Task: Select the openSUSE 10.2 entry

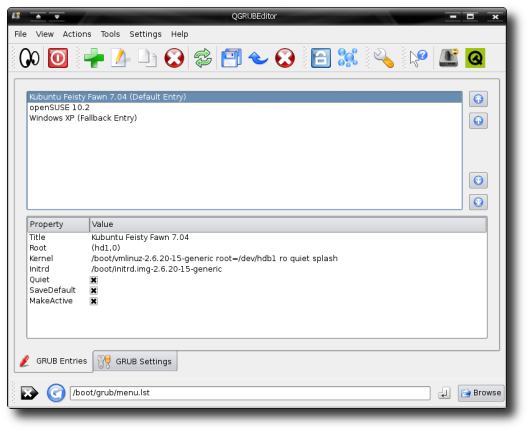Action: 245,107
